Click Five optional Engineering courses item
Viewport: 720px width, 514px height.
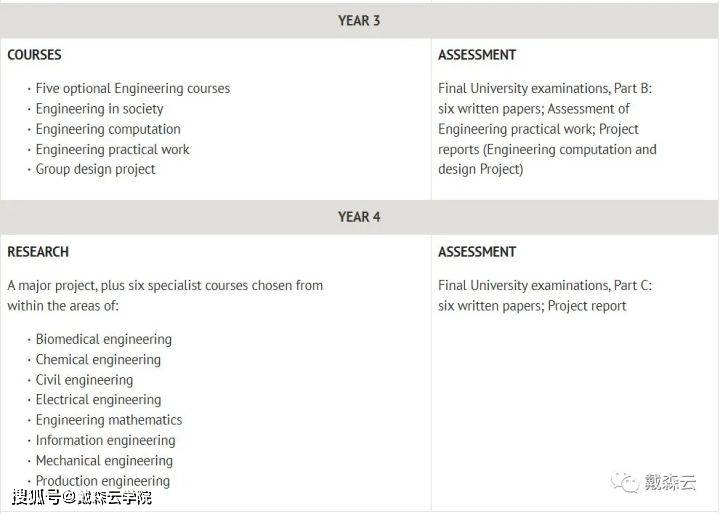pyautogui.click(x=132, y=89)
